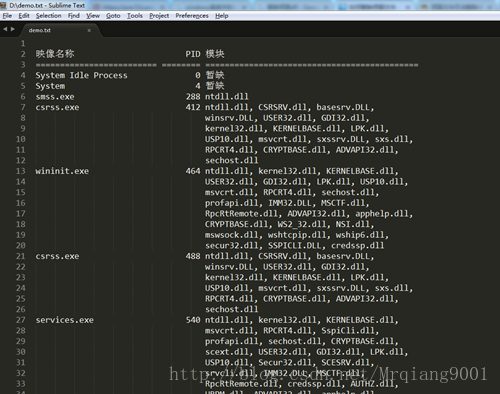Open the Help menu
500x394 pixels.
pos(222,16)
